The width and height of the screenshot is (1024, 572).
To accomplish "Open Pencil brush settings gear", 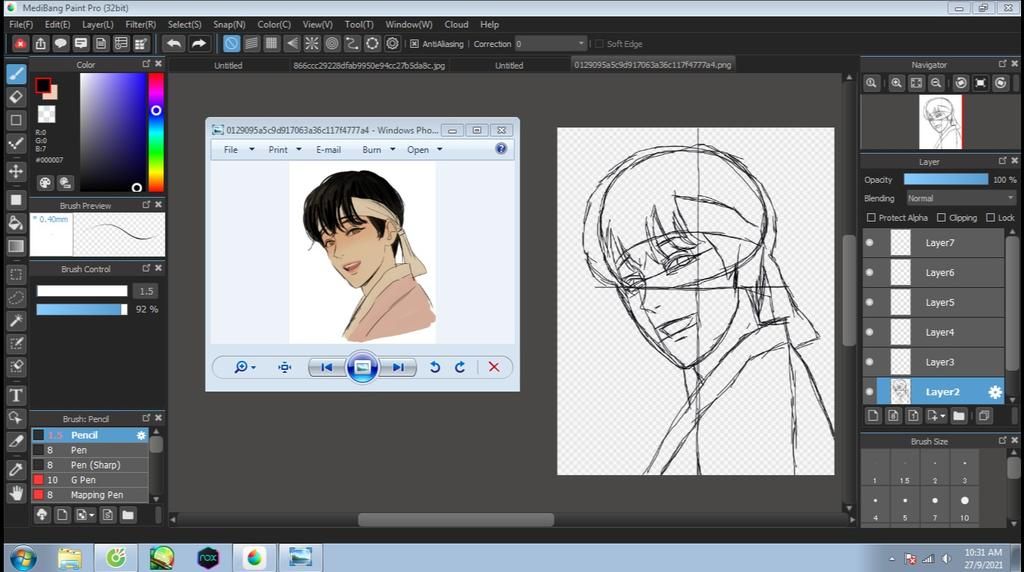I will [x=141, y=435].
